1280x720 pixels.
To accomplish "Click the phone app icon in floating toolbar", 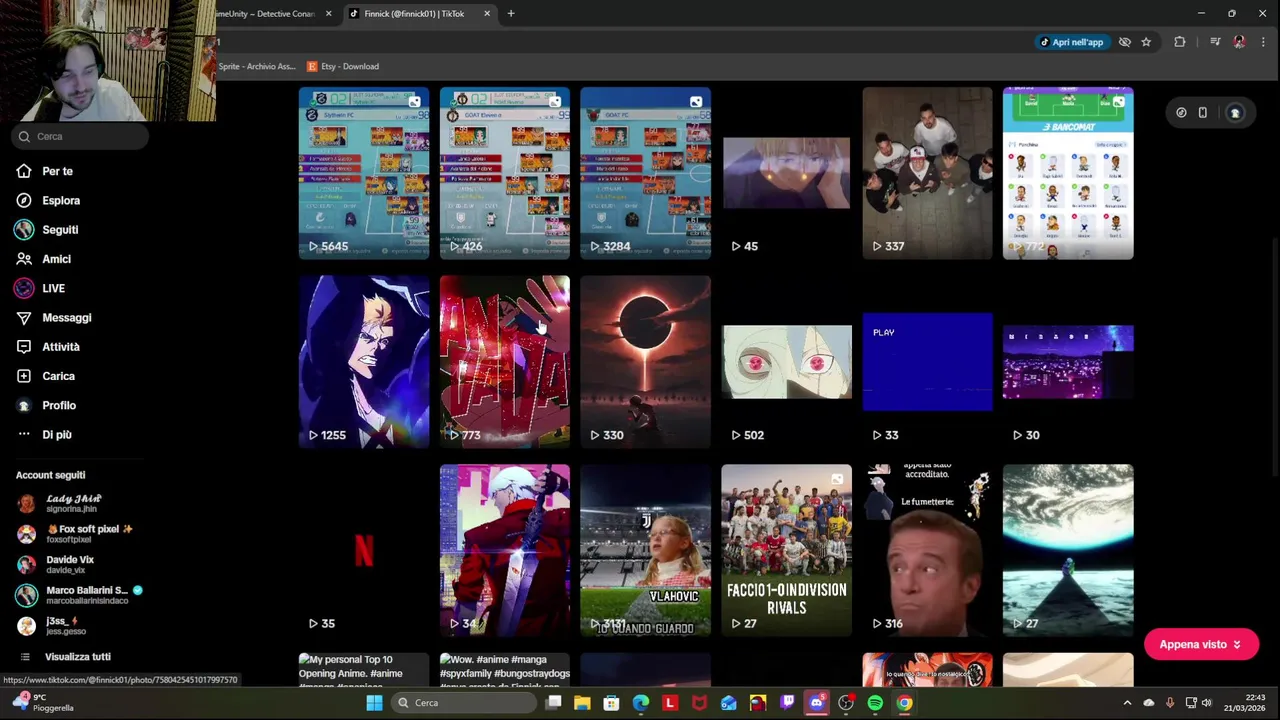I will pos(1203,113).
